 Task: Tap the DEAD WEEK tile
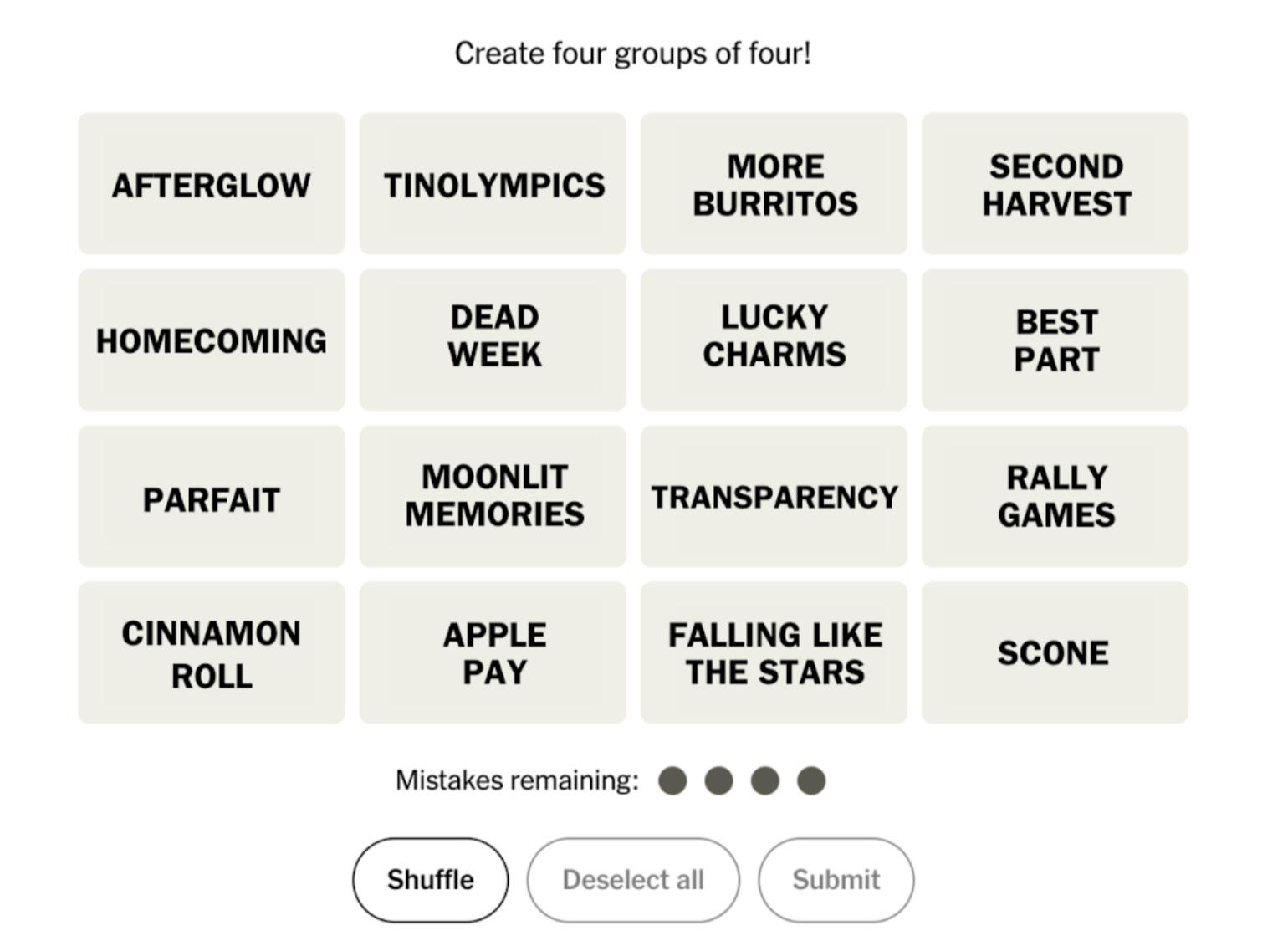coord(493,340)
